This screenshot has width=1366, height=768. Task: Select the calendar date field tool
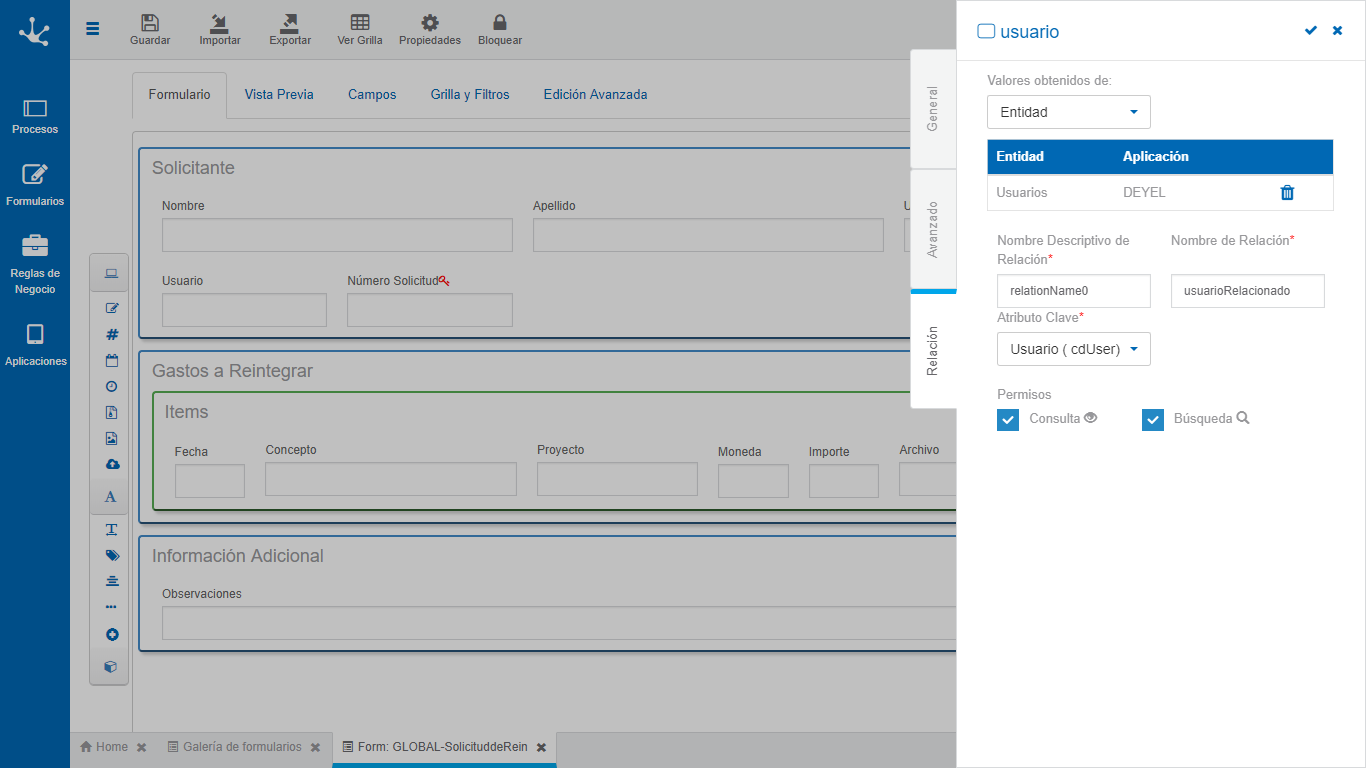[x=112, y=361]
